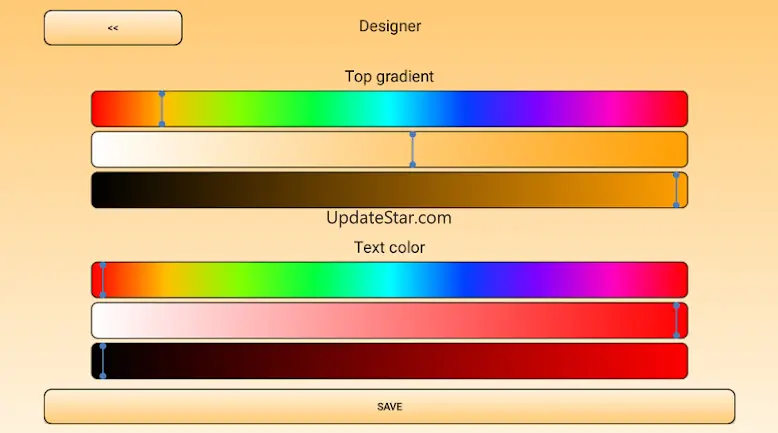
Task: Click the Text color hue rainbow bar
Action: point(389,280)
